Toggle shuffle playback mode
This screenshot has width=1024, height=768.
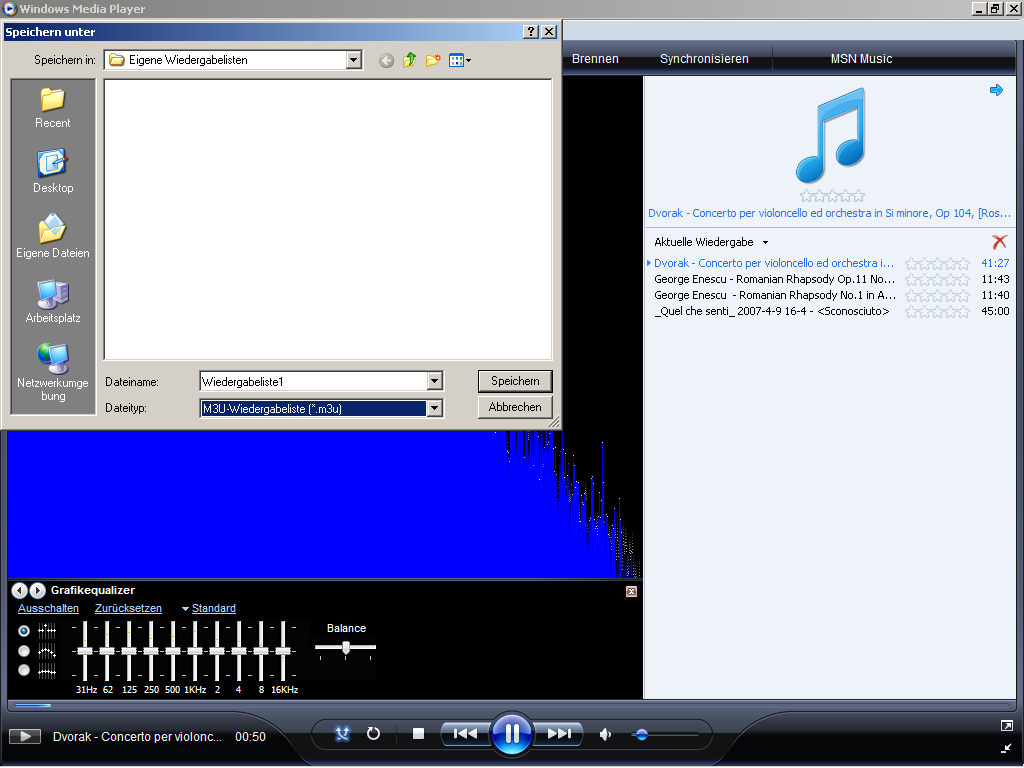tap(343, 734)
